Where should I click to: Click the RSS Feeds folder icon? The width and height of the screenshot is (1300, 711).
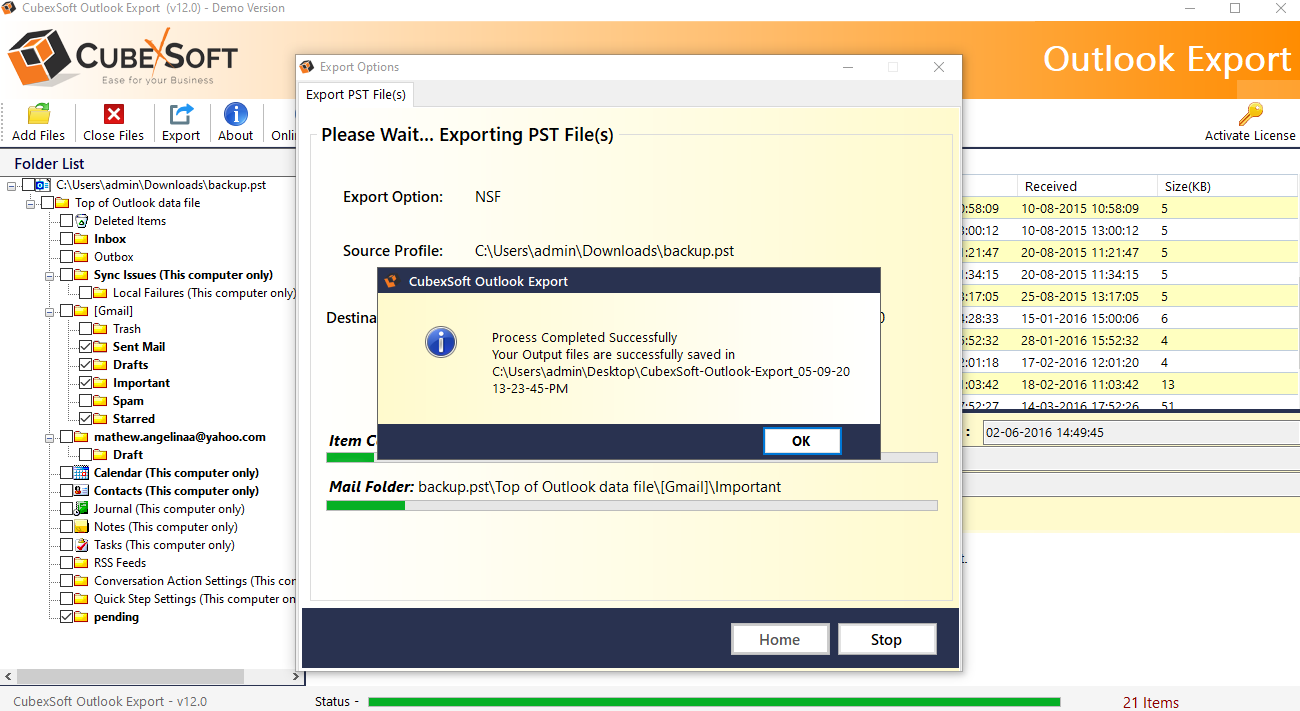[x=82, y=563]
